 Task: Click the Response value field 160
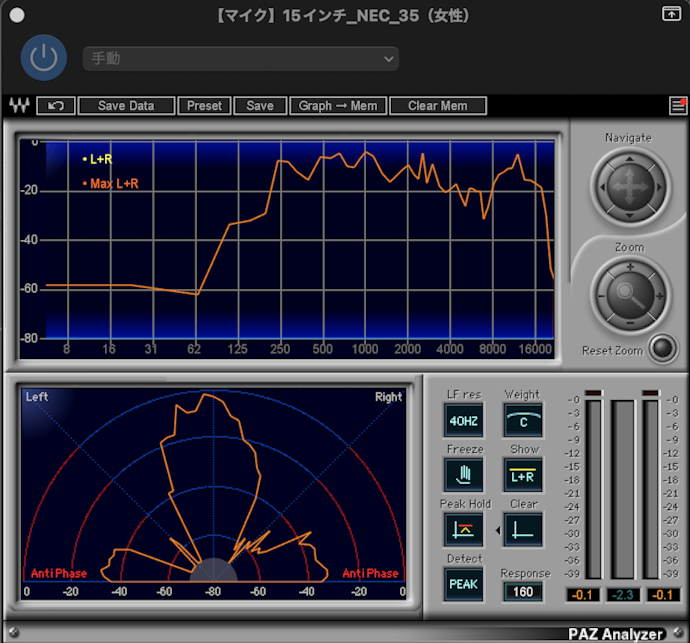(523, 592)
